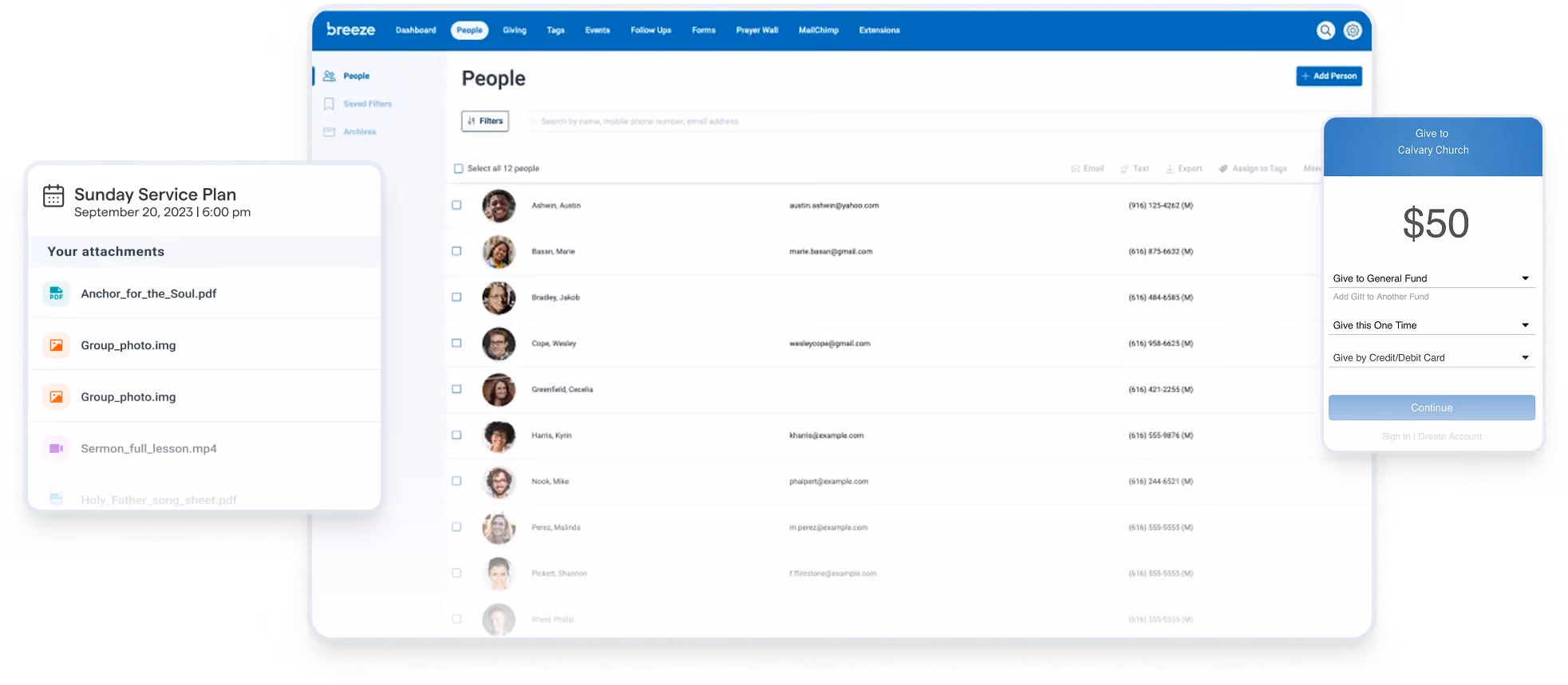Click the Saved Filters bookmark icon

329,104
